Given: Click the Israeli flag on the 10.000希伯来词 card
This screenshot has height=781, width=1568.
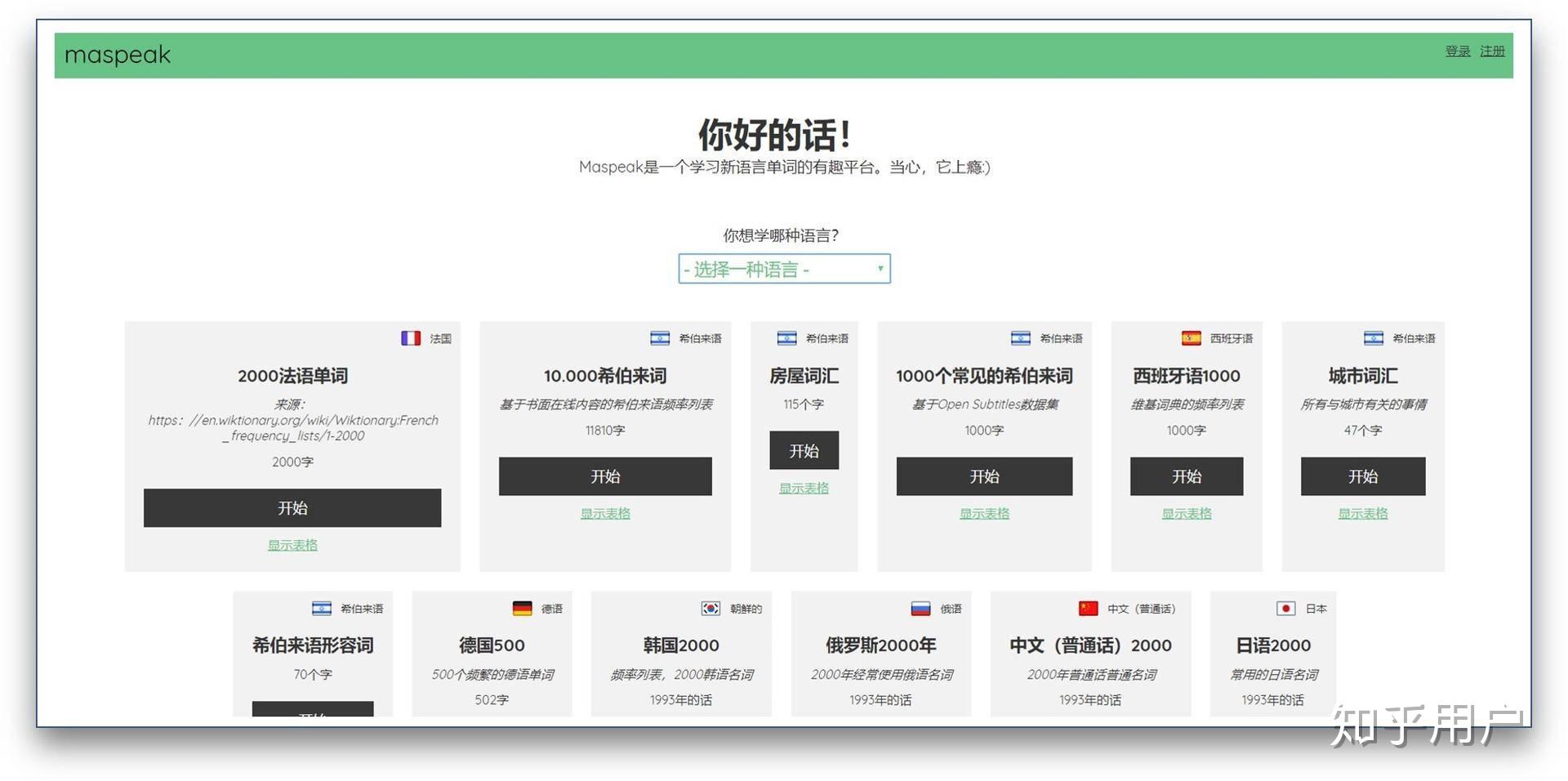Looking at the screenshot, I should (x=660, y=337).
